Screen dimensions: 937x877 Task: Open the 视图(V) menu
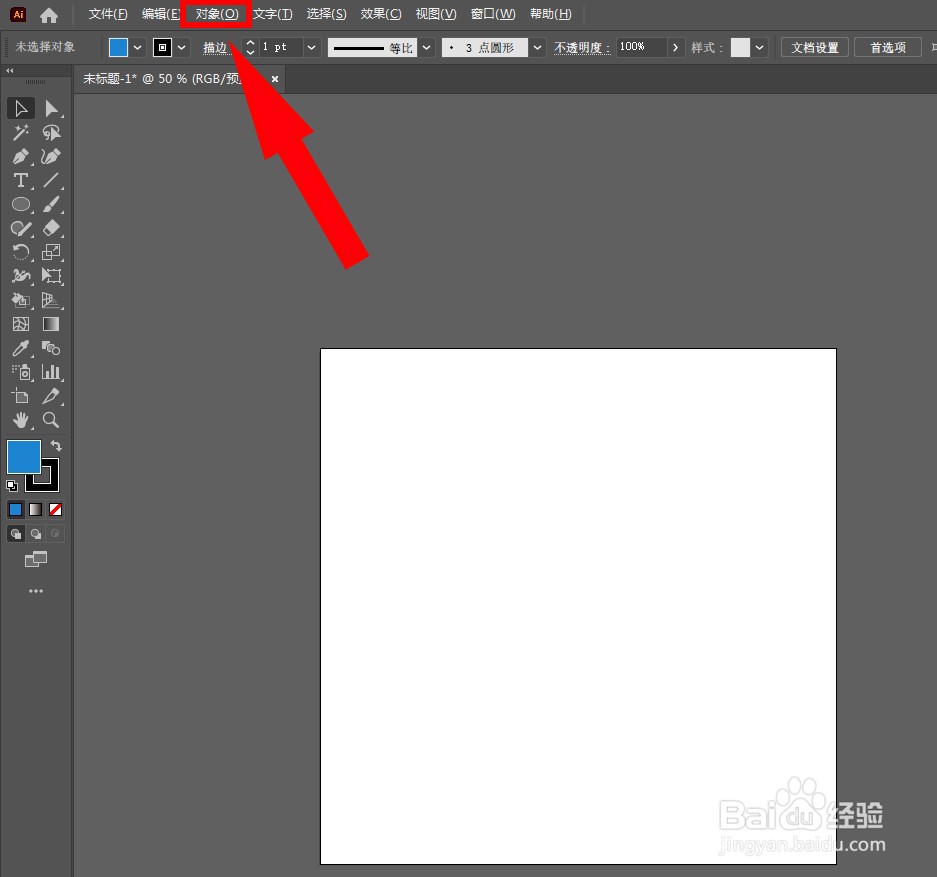[x=436, y=14]
